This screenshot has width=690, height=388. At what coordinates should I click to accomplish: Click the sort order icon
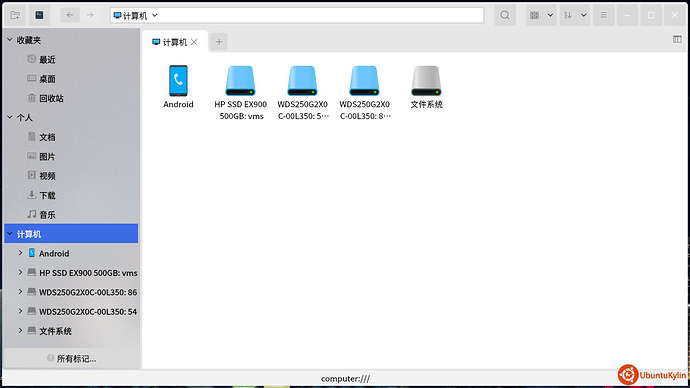(568, 15)
